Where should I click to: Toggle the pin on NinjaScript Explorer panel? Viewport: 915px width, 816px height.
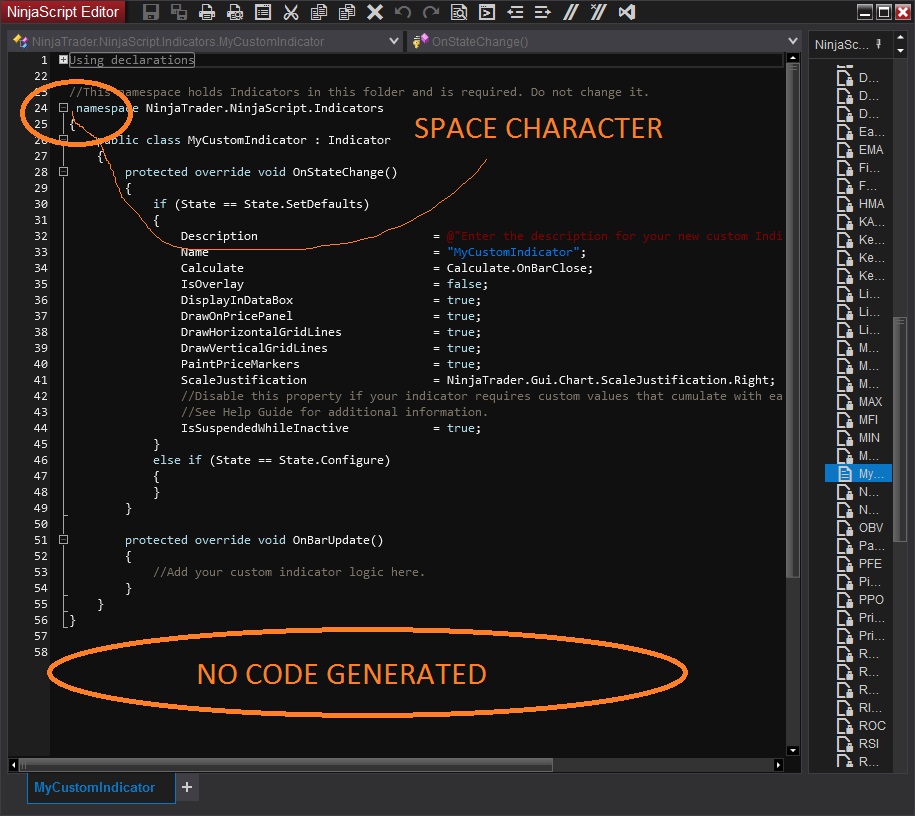878,43
